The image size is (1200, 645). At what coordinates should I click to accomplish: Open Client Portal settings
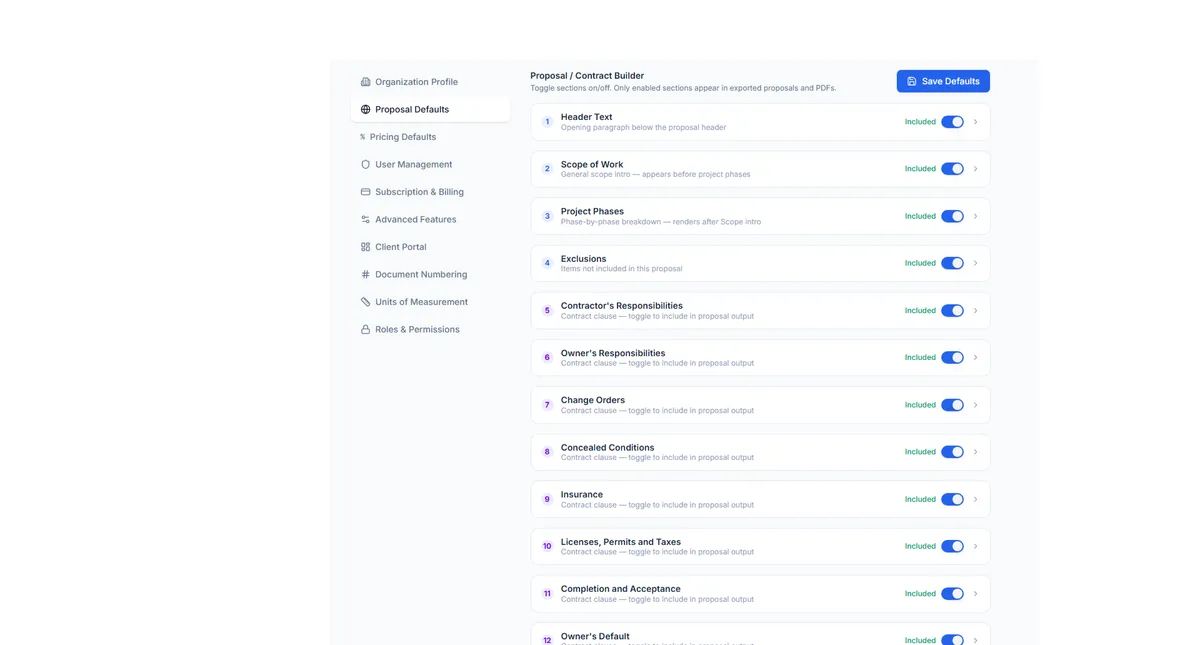coord(430,247)
